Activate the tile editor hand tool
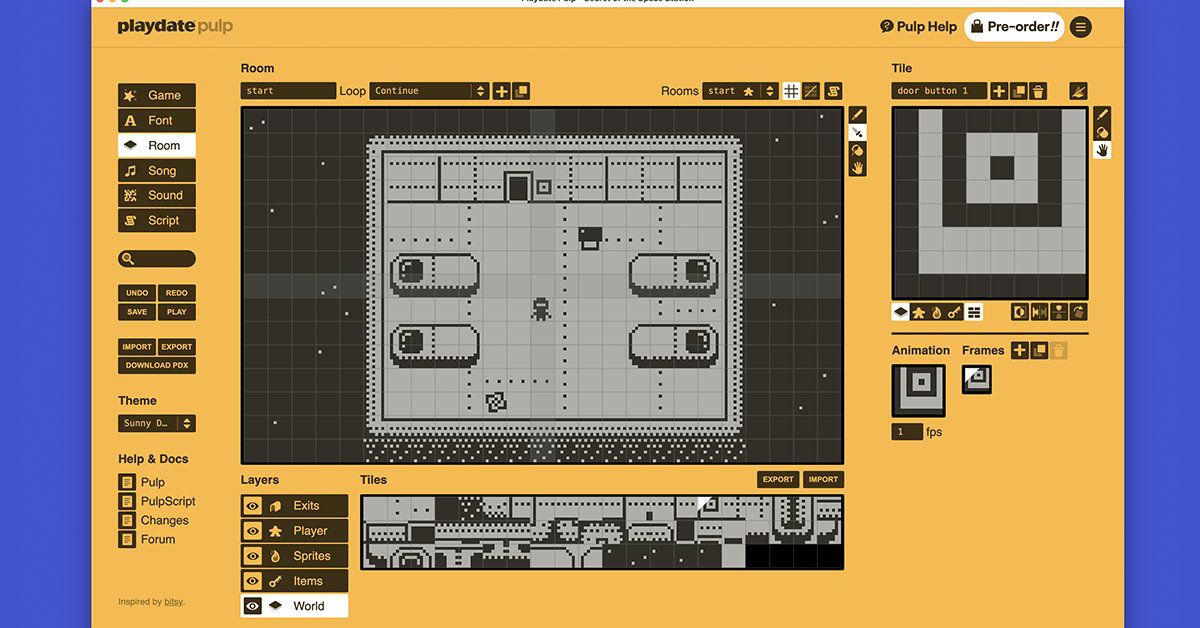This screenshot has width=1200, height=628. (1102, 150)
